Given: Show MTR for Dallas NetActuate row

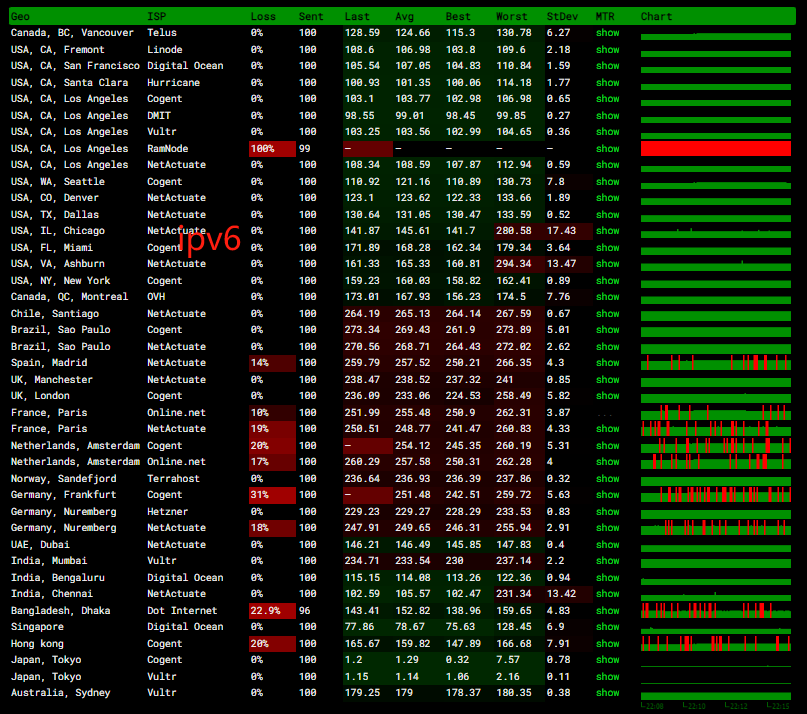Looking at the screenshot, I should coord(607,215).
